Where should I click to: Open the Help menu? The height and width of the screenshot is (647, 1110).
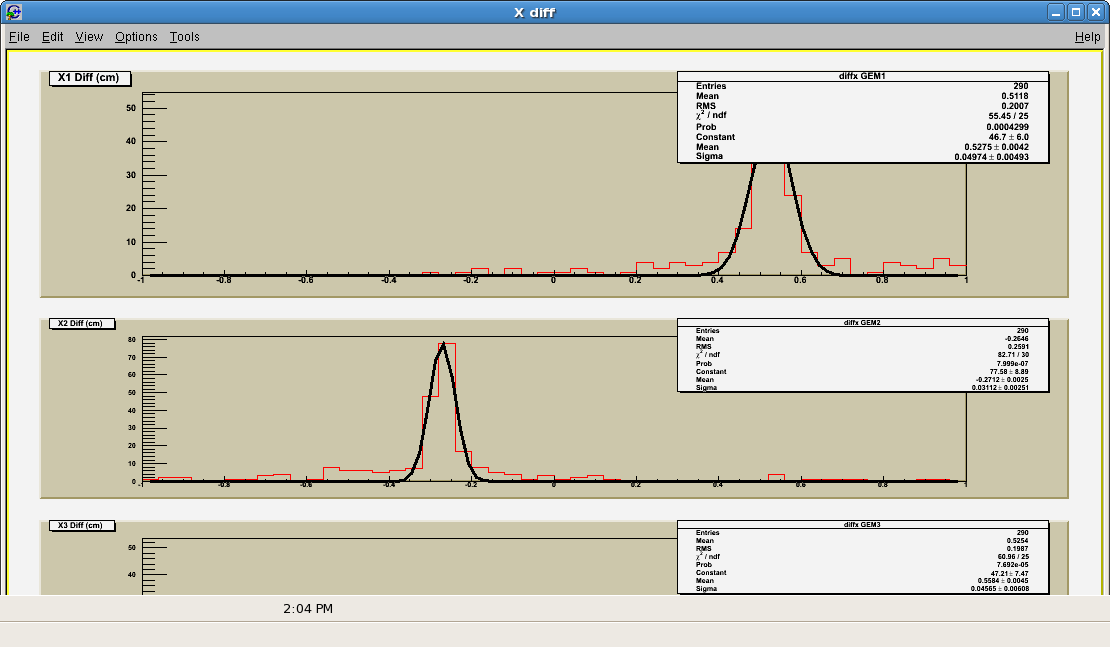point(1087,37)
